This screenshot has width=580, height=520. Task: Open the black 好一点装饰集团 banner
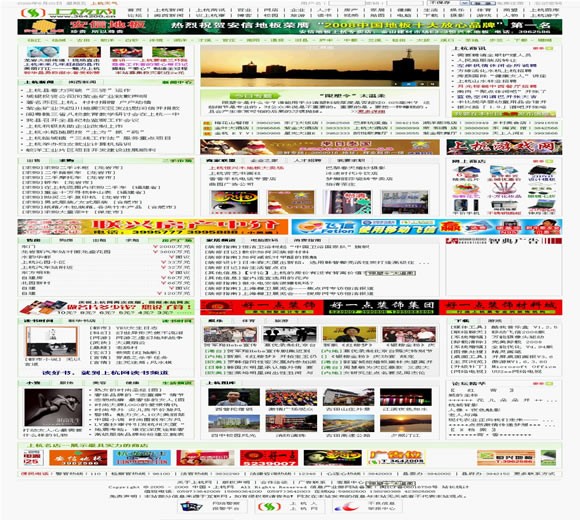pos(381,307)
